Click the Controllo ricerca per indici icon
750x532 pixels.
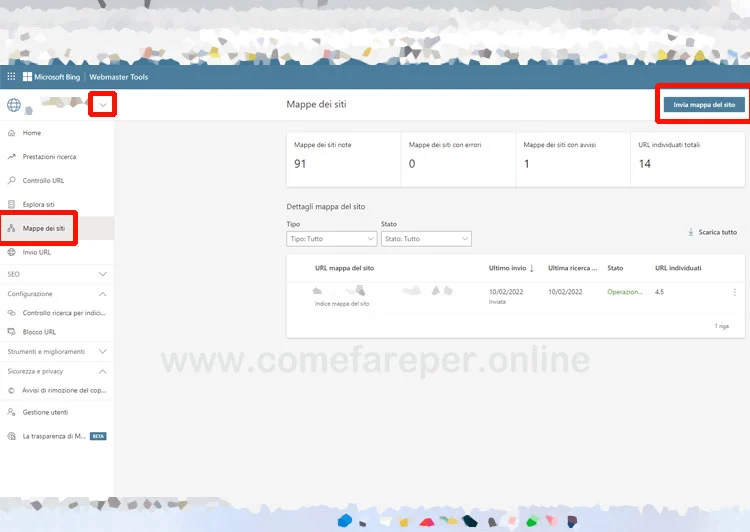pyautogui.click(x=11, y=313)
